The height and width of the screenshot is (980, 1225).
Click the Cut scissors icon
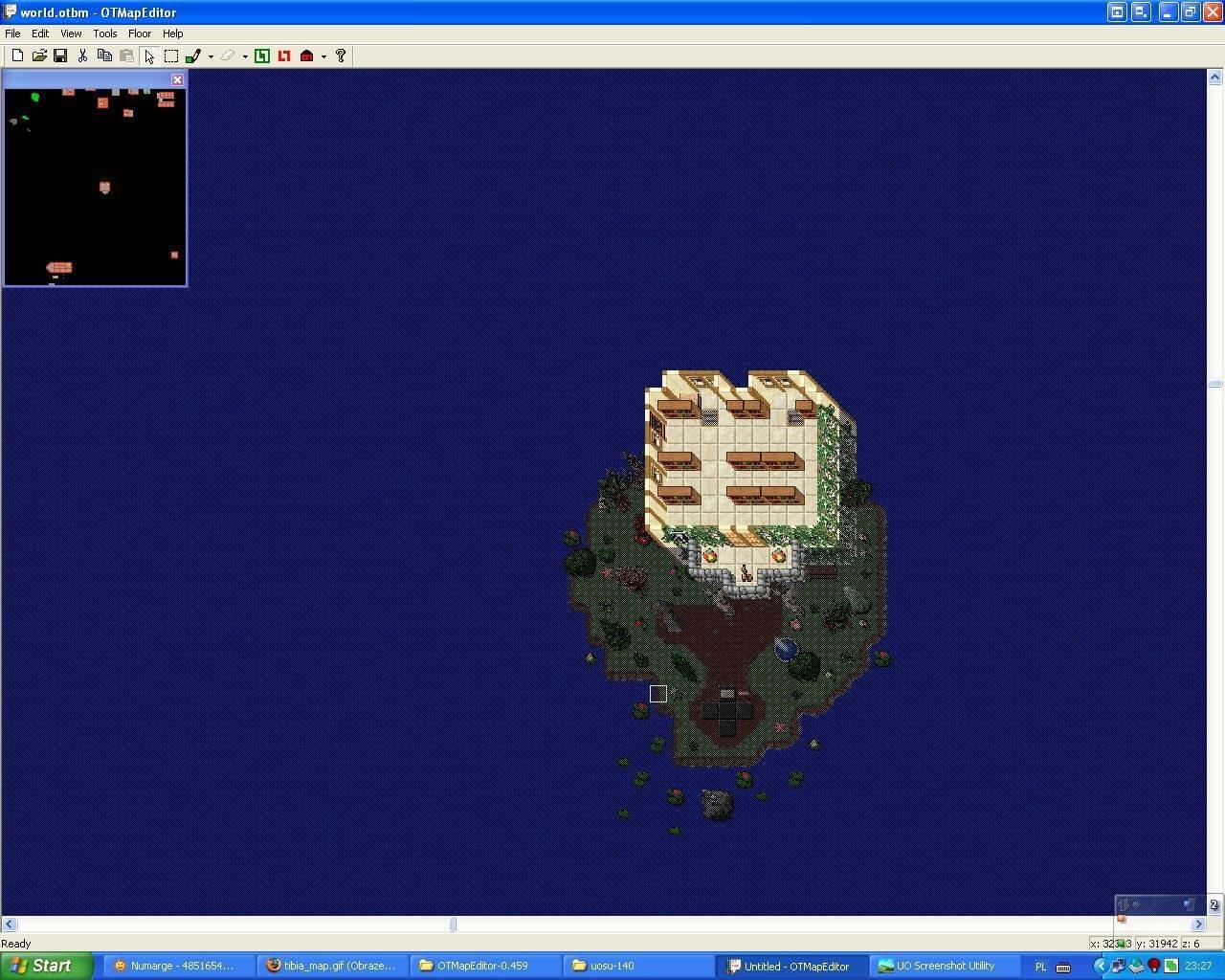tap(82, 56)
